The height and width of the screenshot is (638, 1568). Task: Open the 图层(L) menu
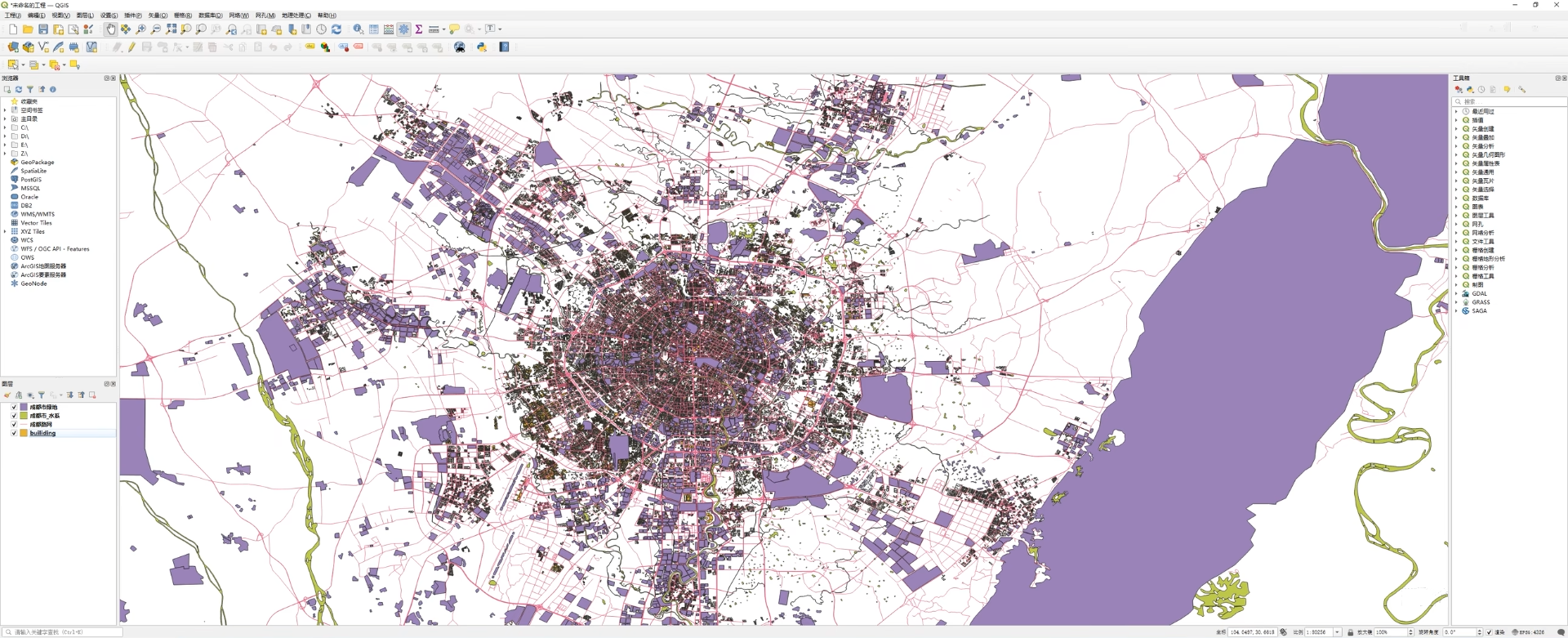tap(85, 16)
